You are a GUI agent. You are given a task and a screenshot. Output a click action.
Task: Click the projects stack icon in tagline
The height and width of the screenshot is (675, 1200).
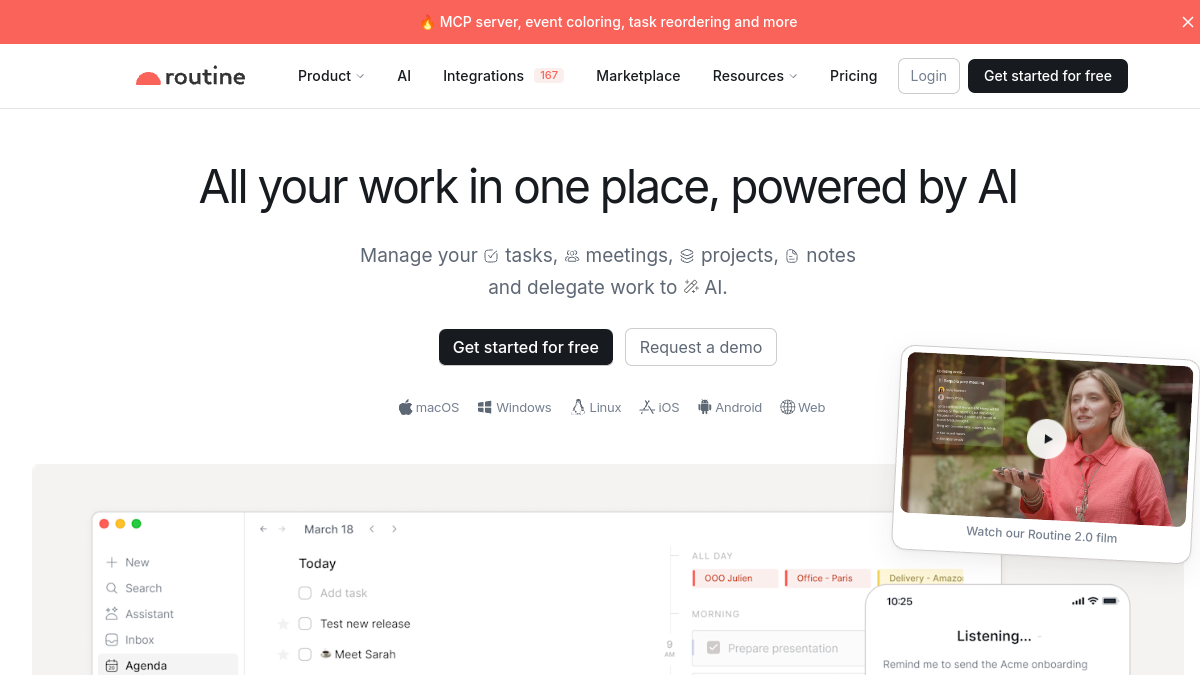click(687, 256)
